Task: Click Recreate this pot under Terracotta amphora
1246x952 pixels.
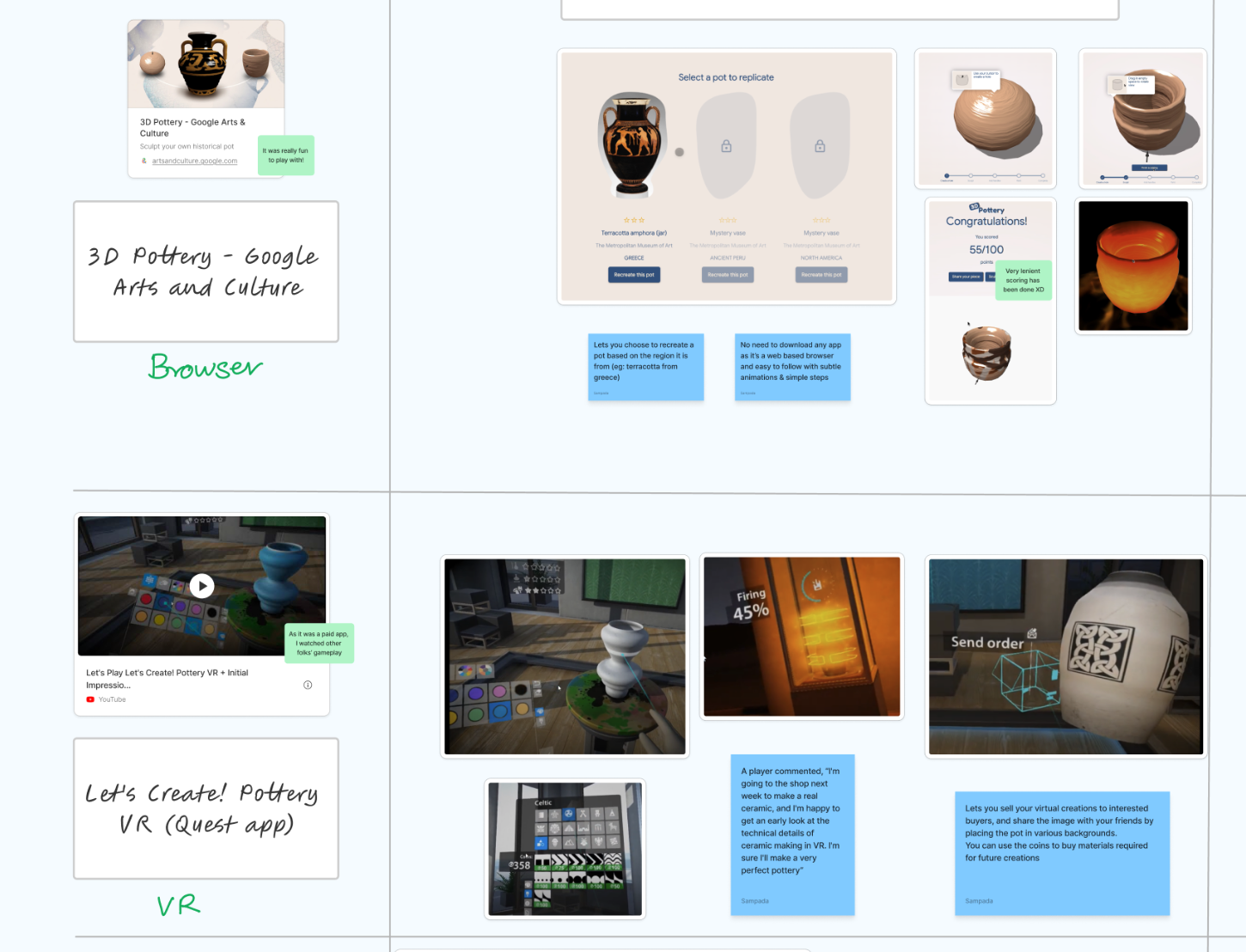Action: point(634,275)
